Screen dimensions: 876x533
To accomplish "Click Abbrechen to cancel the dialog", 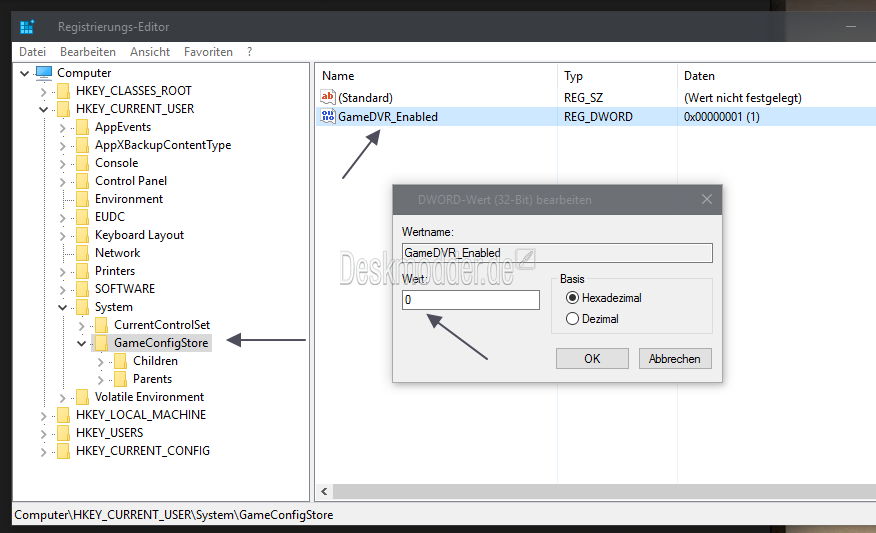I will point(675,359).
